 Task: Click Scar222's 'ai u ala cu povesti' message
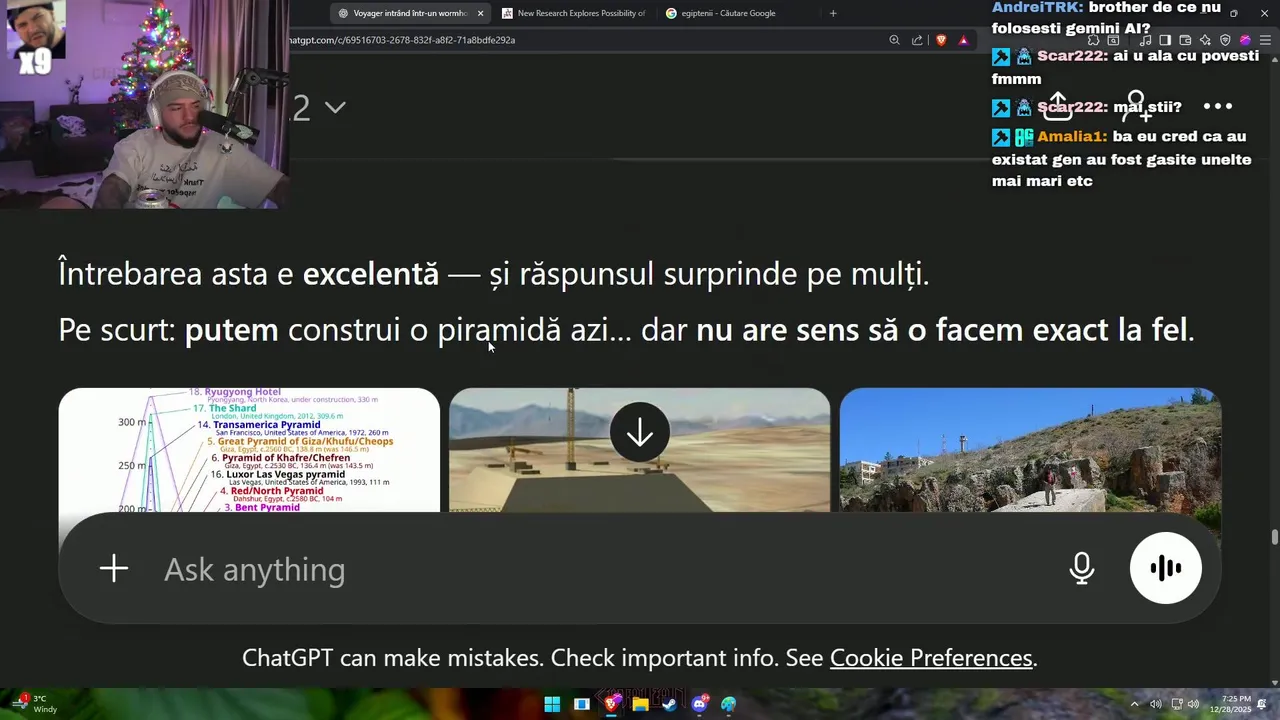(1125, 67)
